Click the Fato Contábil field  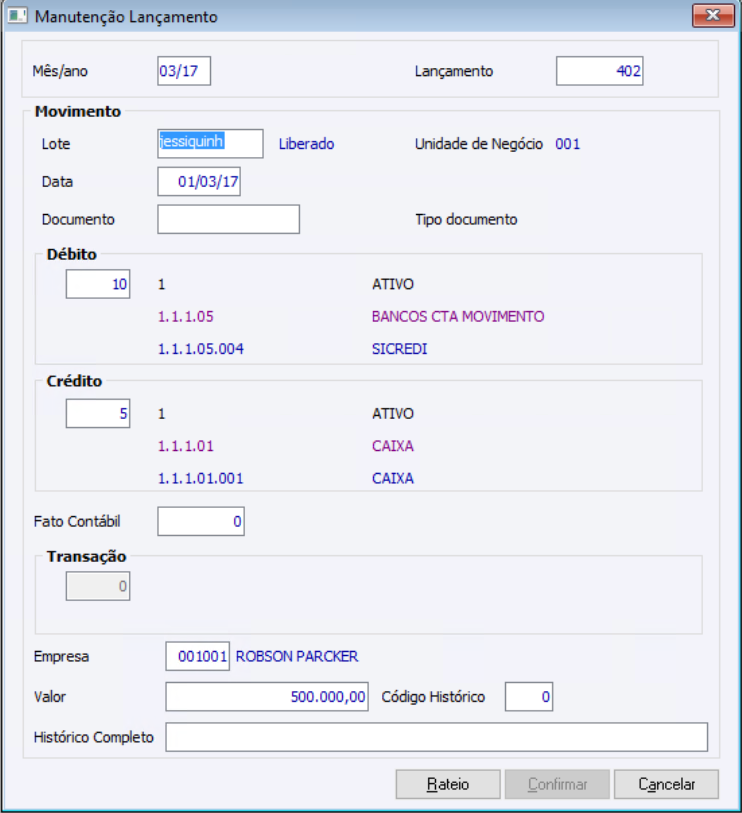[201, 521]
